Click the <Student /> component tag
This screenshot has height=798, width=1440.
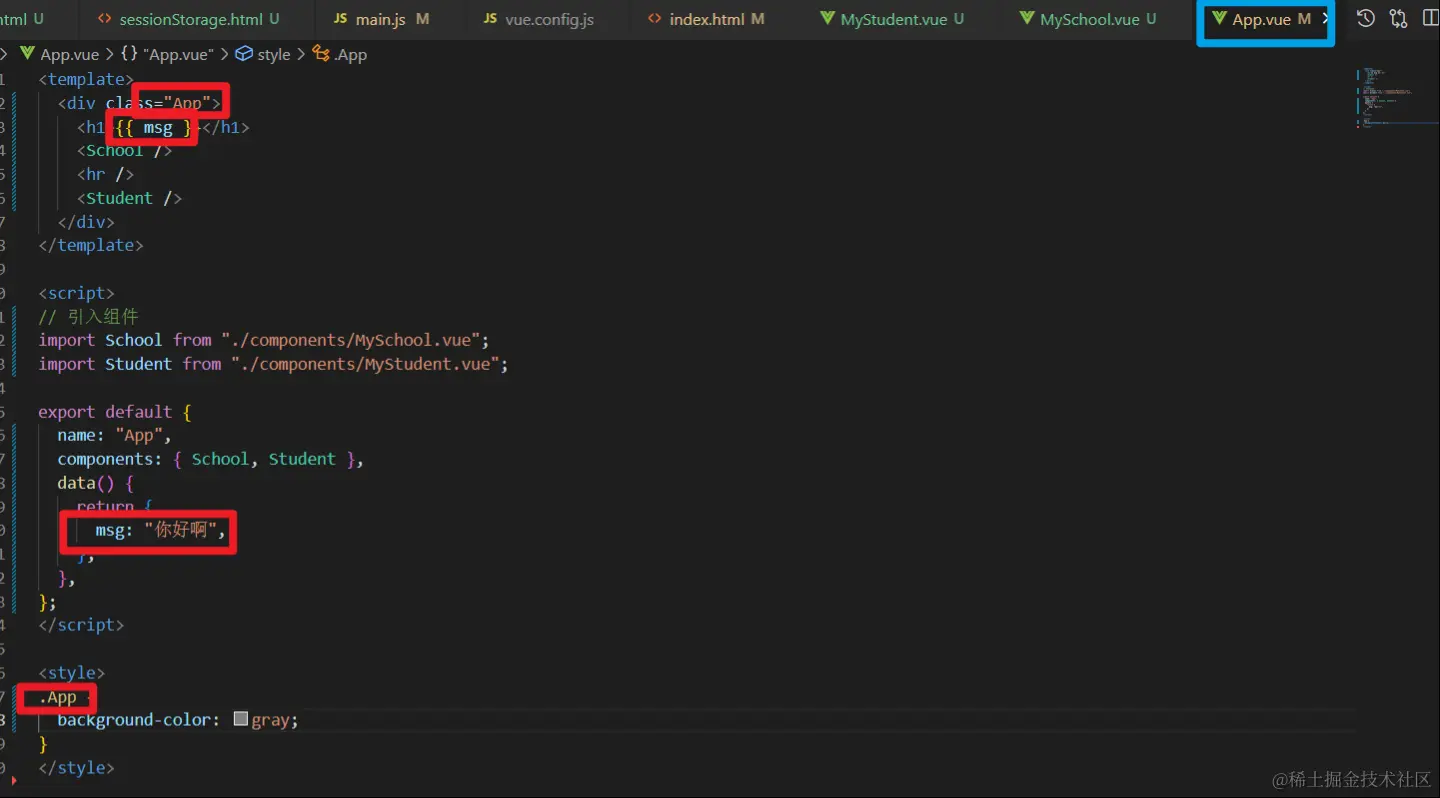pyautogui.click(x=129, y=198)
